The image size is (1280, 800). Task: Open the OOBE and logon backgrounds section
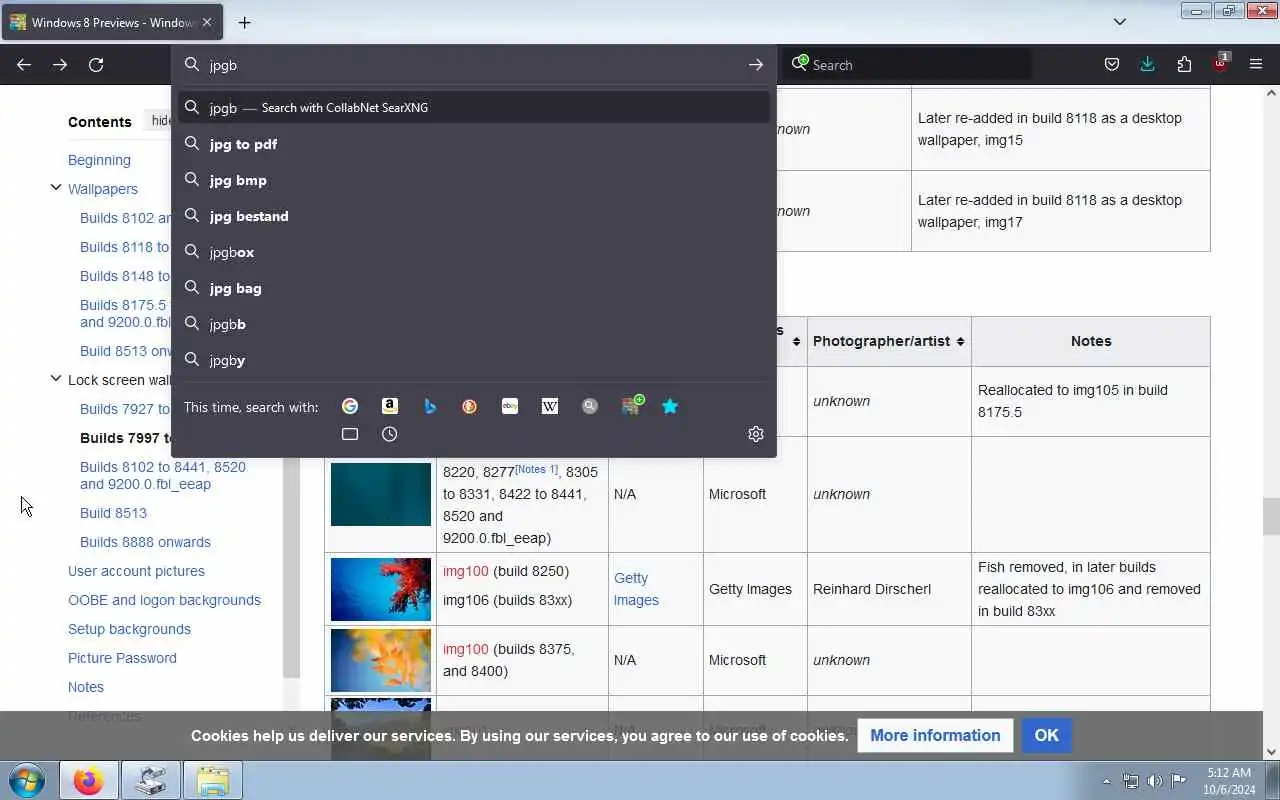coord(164,600)
